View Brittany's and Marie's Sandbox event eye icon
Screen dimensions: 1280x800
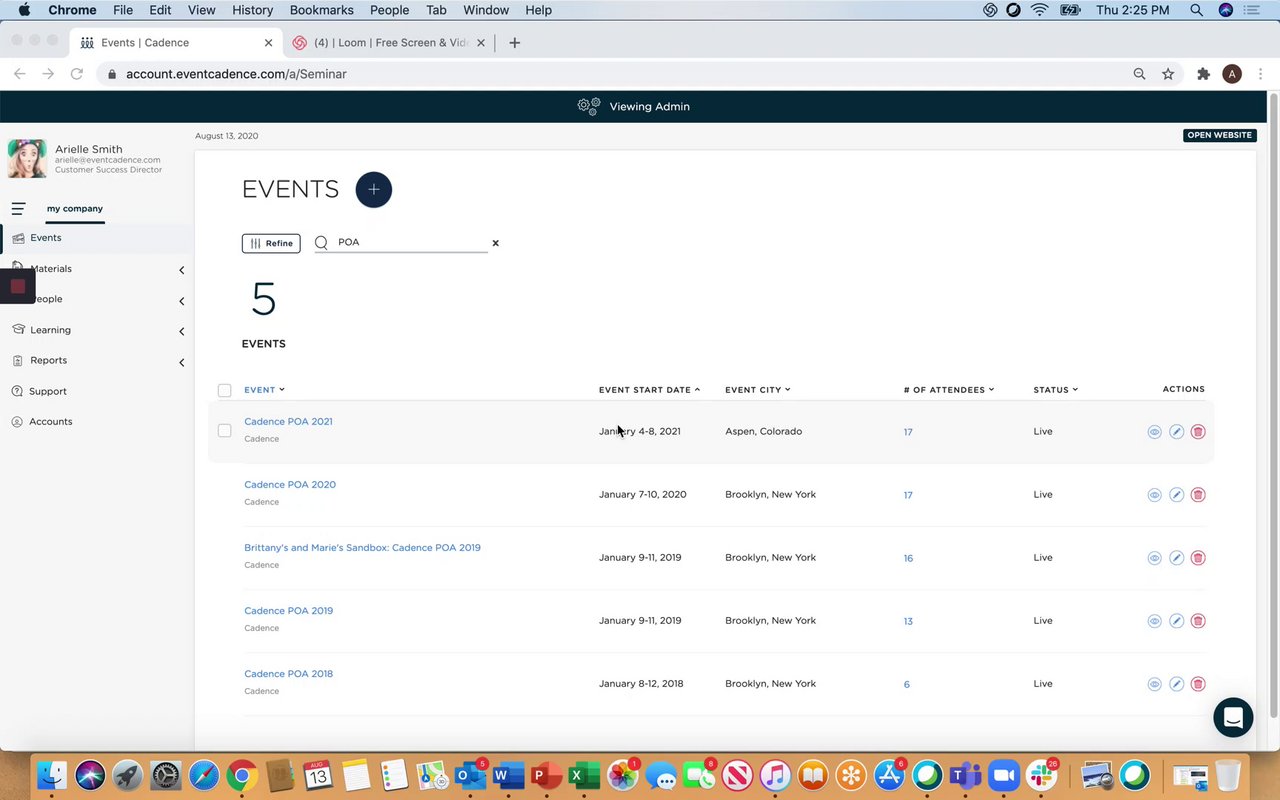(x=1154, y=558)
